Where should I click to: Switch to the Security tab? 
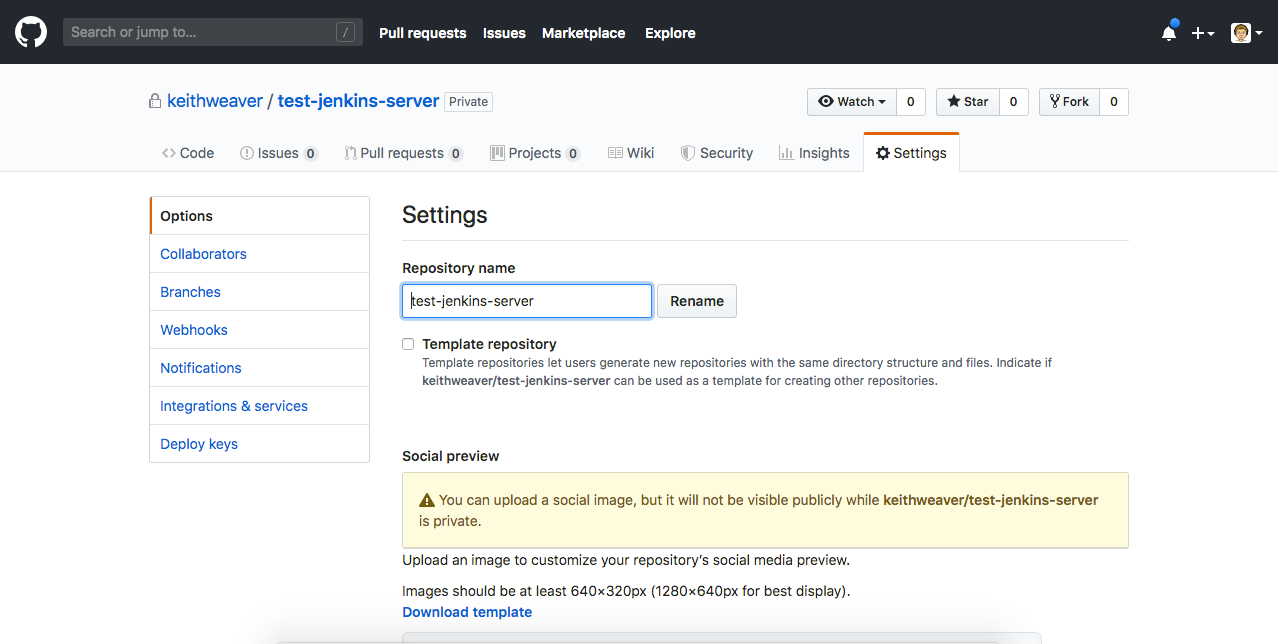click(x=716, y=153)
